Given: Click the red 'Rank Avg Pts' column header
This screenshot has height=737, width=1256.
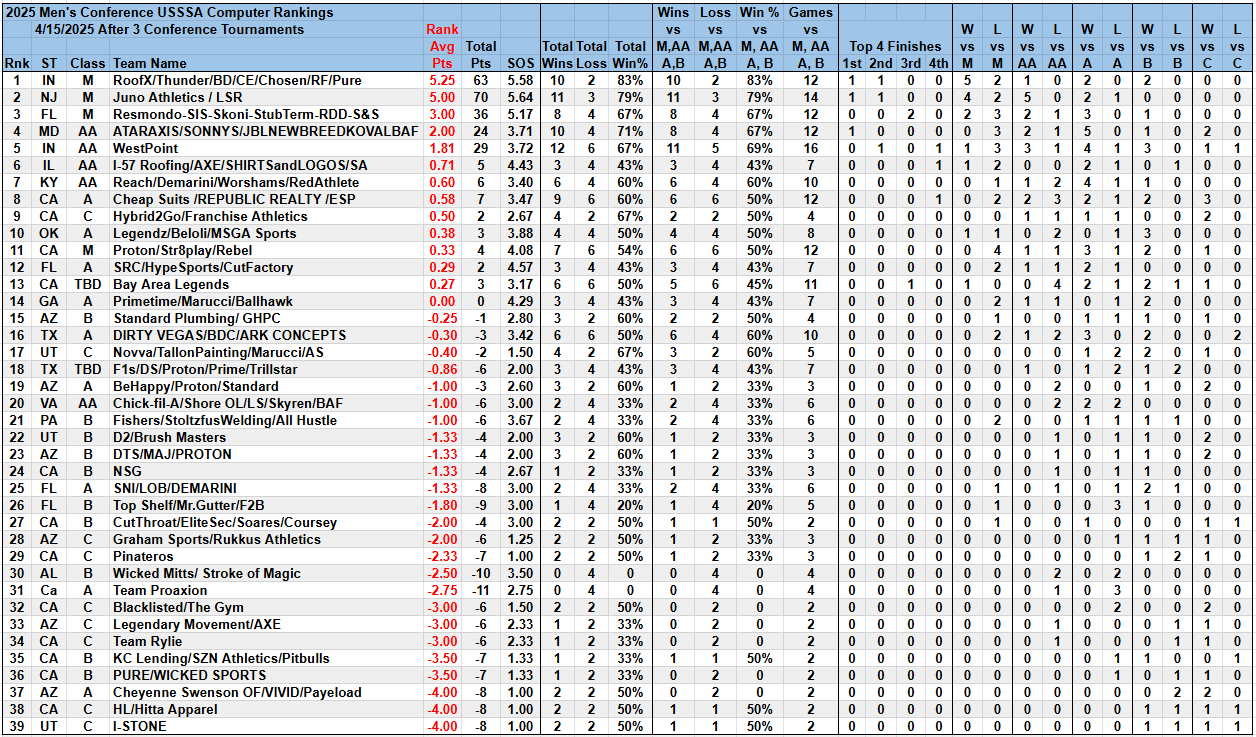Looking at the screenshot, I should tap(441, 46).
